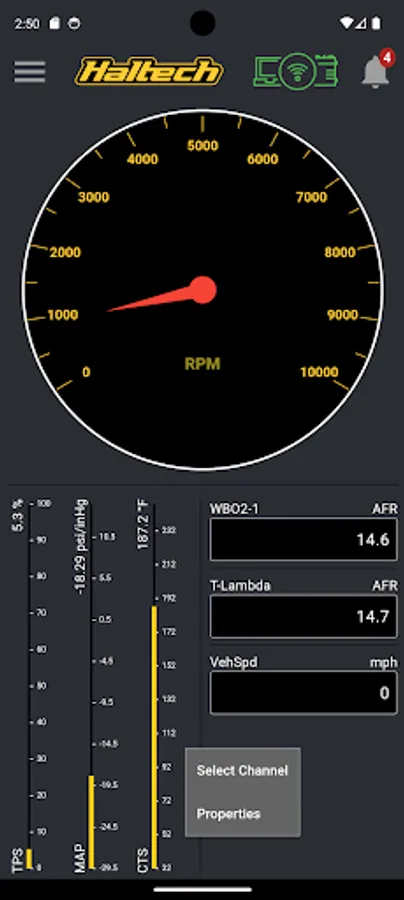Open notifications bell with 4 alerts

tap(377, 69)
